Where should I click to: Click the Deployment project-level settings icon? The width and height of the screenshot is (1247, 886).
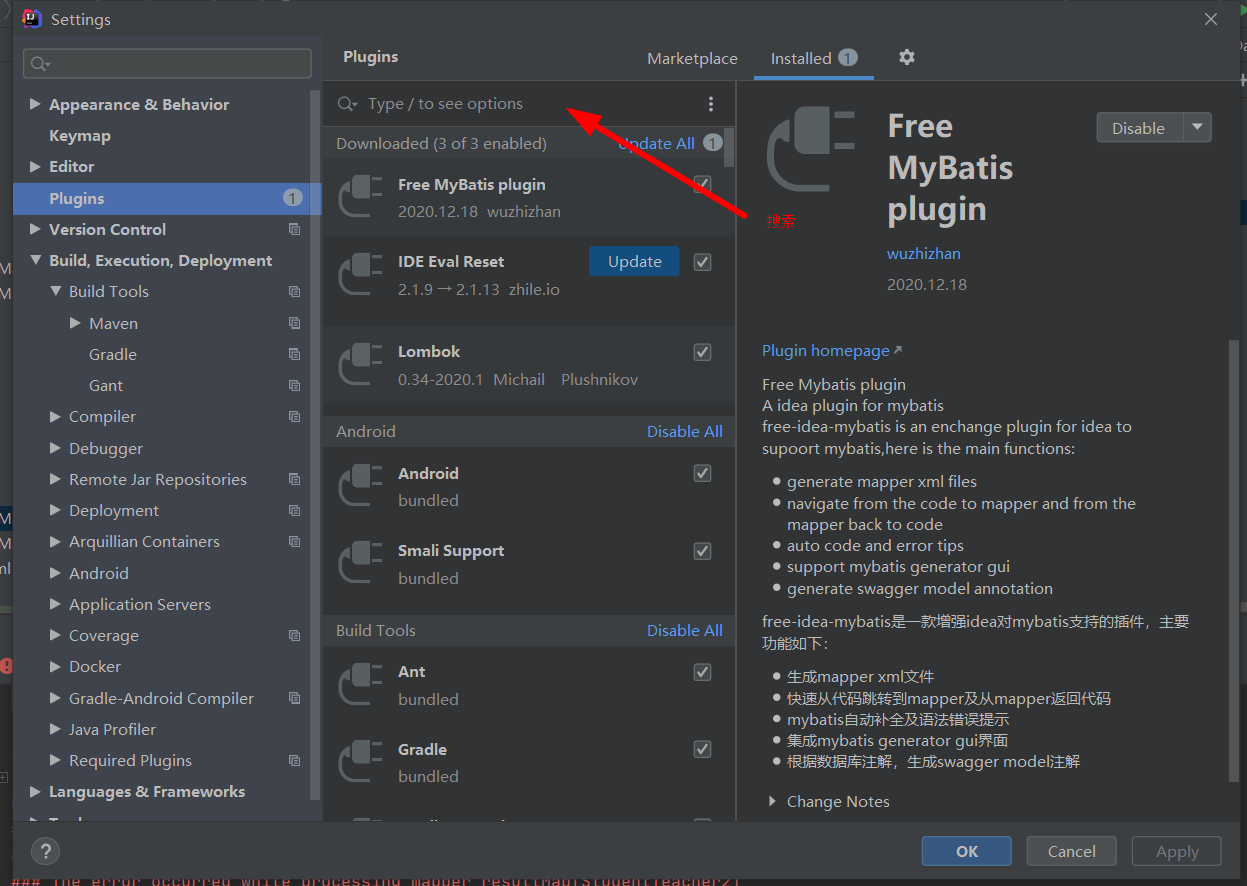point(294,510)
